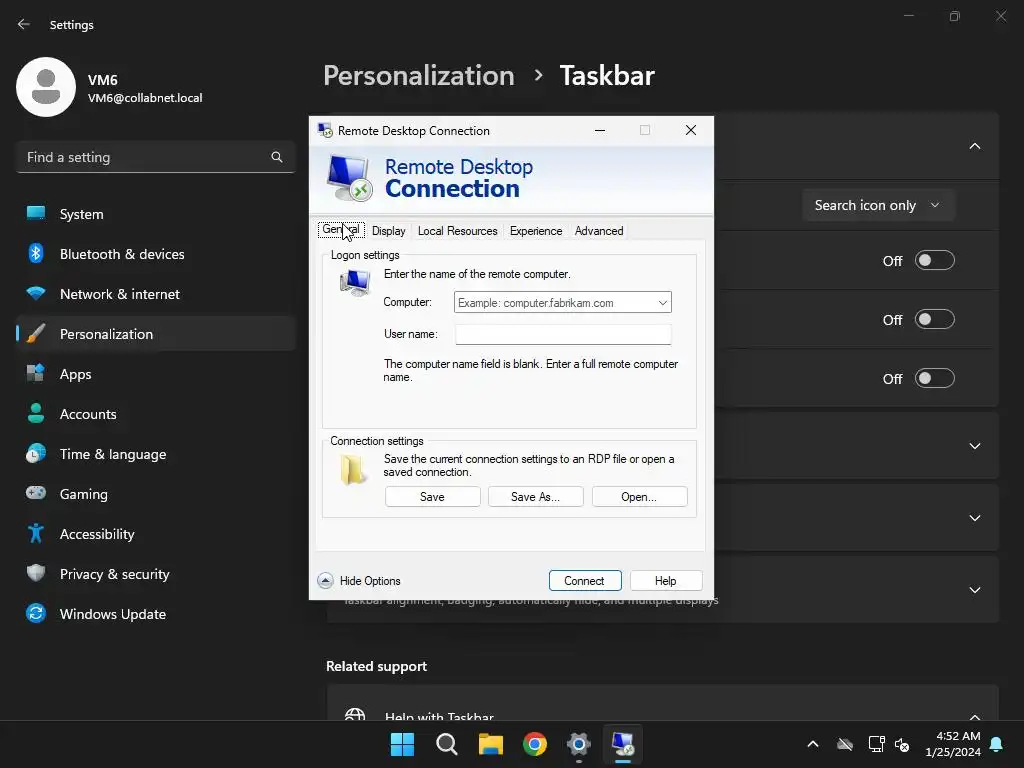Expand the Taskbar behaviors section chevron
1024x768 pixels.
pos(975,590)
